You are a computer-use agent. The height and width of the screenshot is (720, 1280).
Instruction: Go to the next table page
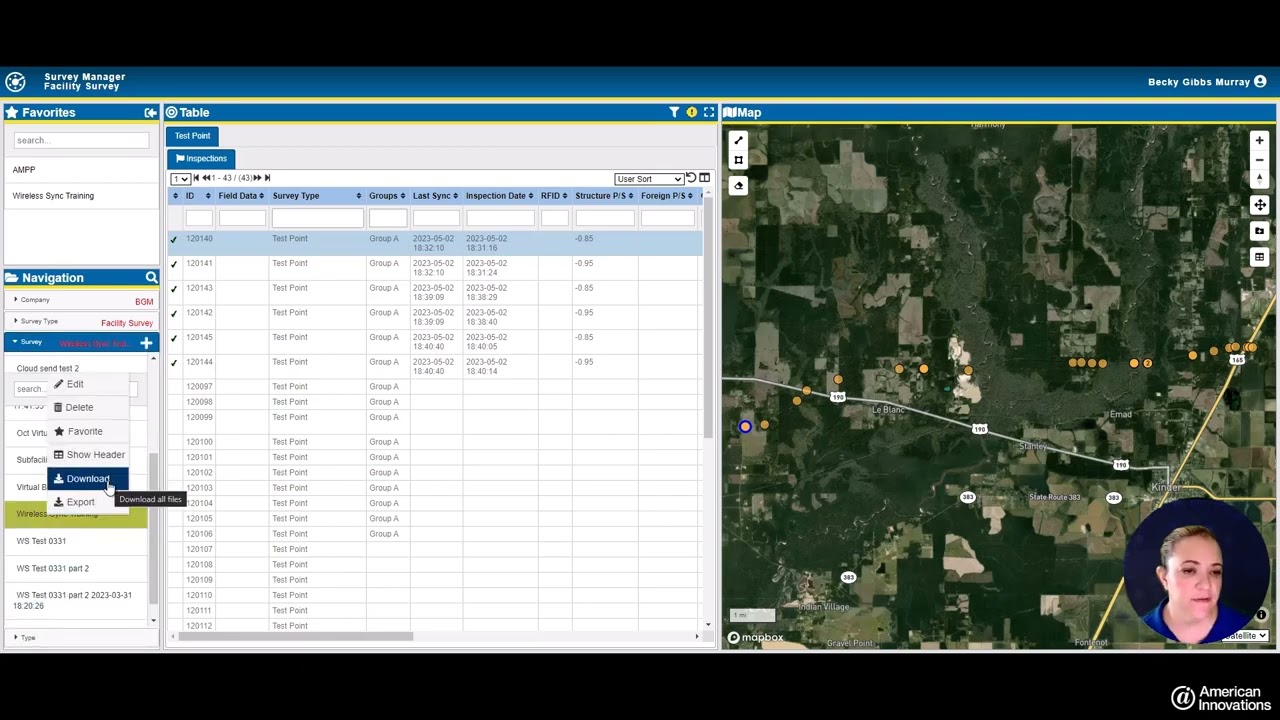tap(256, 178)
